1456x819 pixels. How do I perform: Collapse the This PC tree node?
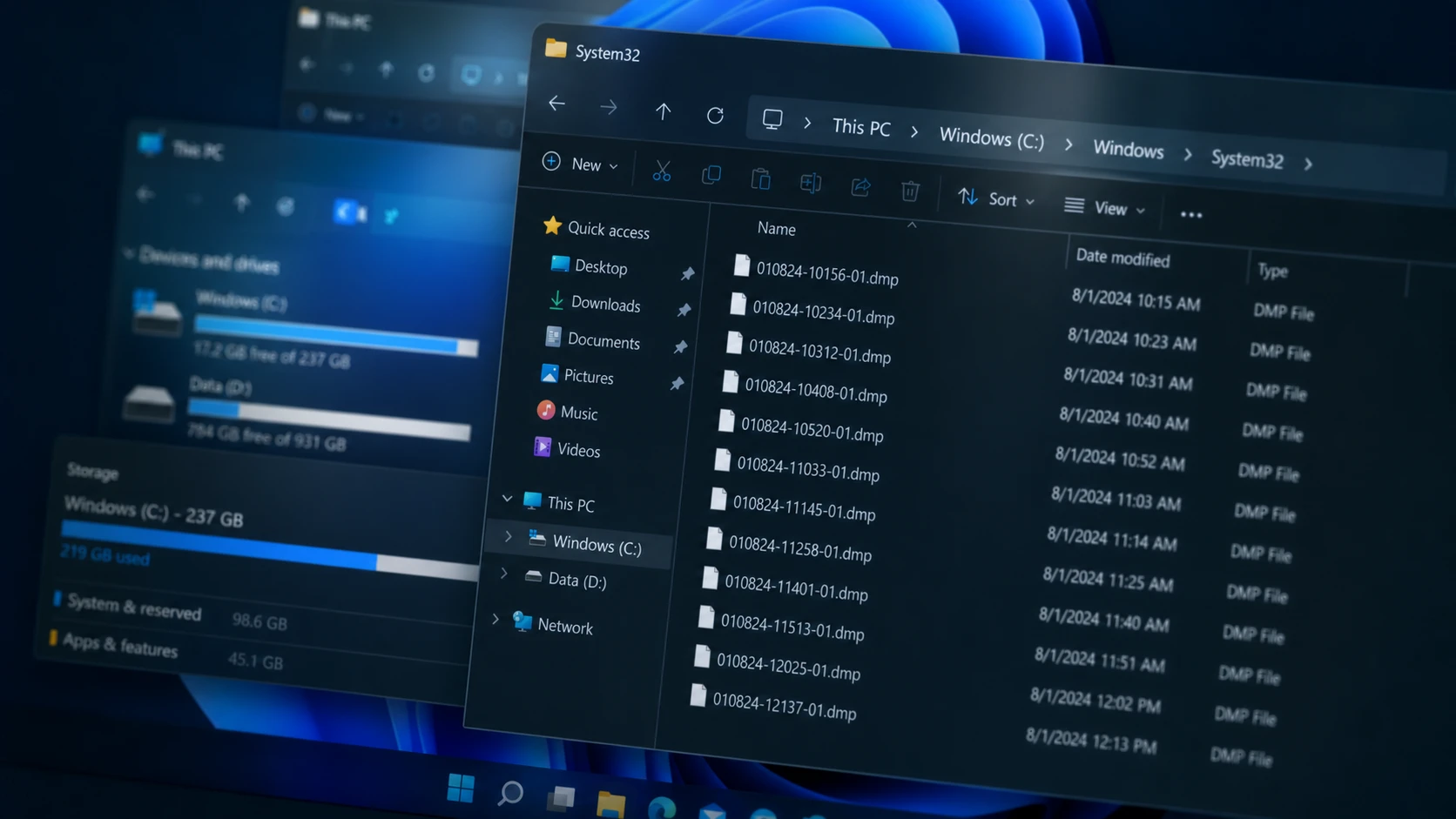point(507,499)
